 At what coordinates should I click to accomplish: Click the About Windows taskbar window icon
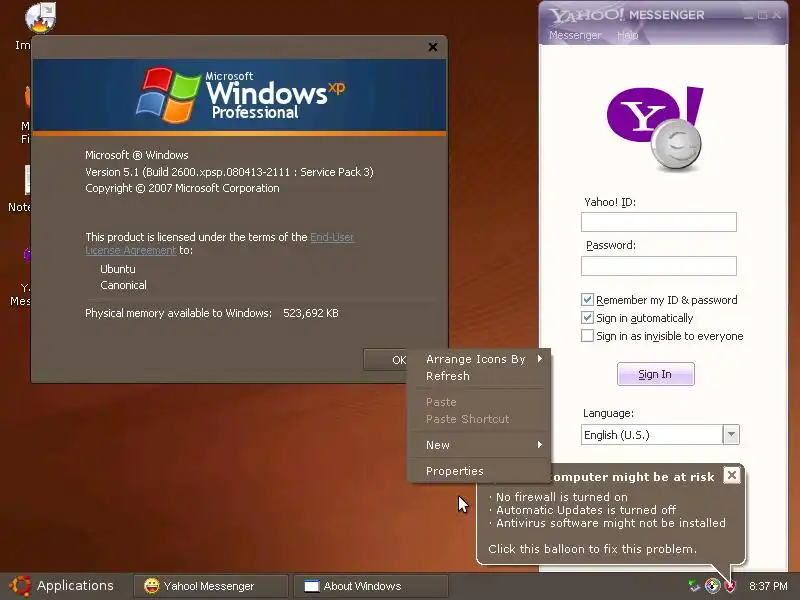coord(312,586)
